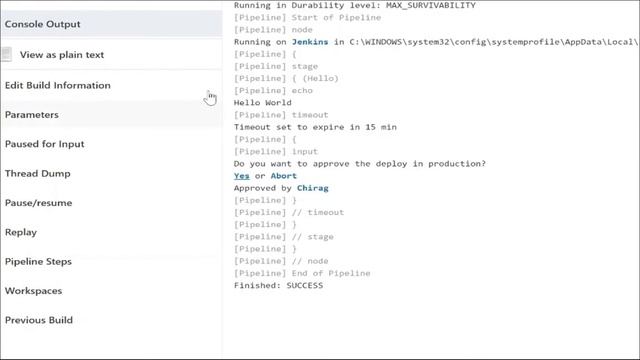Click '[Pipeline] // stage' line
The height and width of the screenshot is (360, 640).
[x=284, y=237]
